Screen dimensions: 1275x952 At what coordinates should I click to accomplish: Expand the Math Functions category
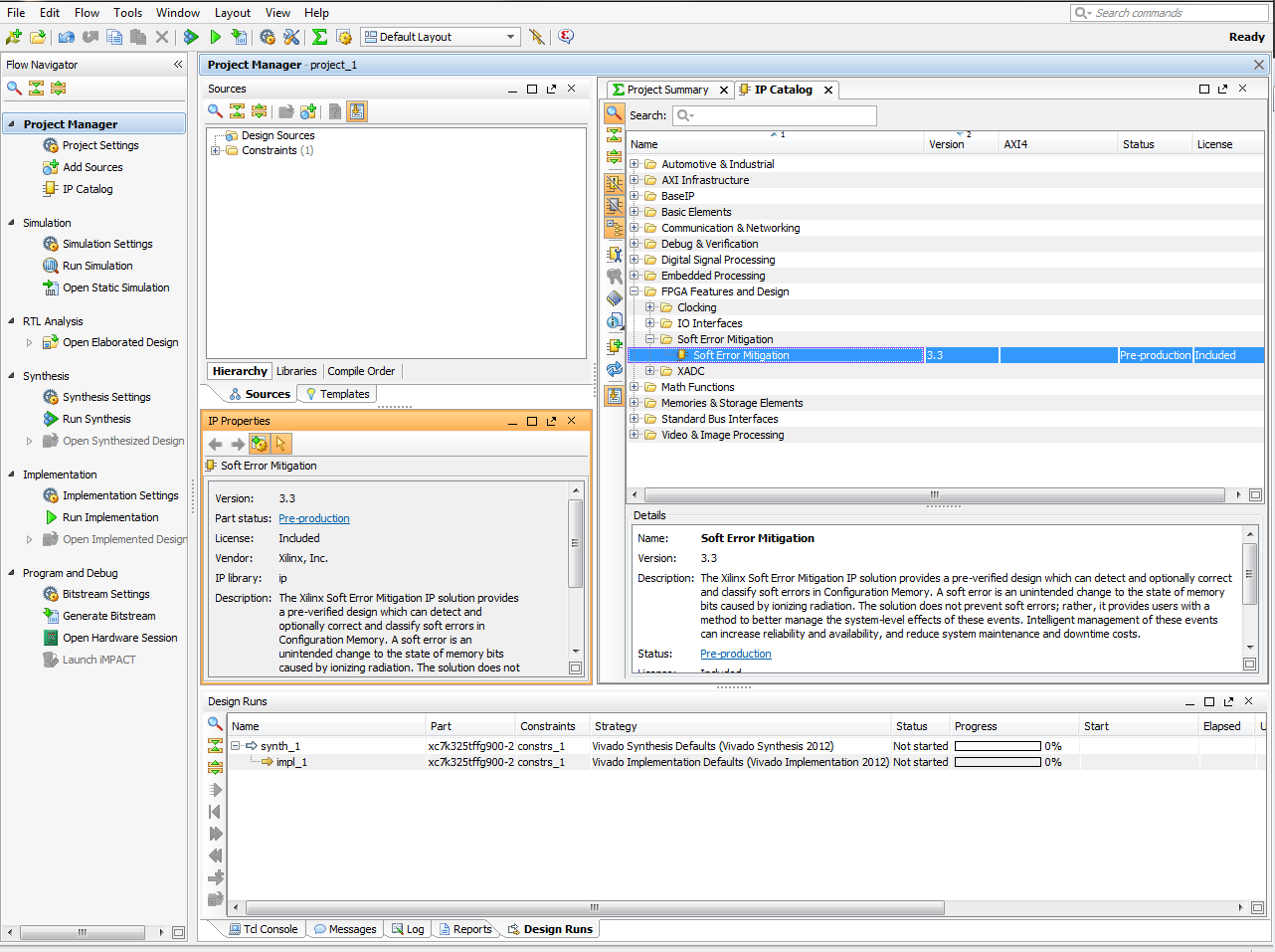click(635, 387)
